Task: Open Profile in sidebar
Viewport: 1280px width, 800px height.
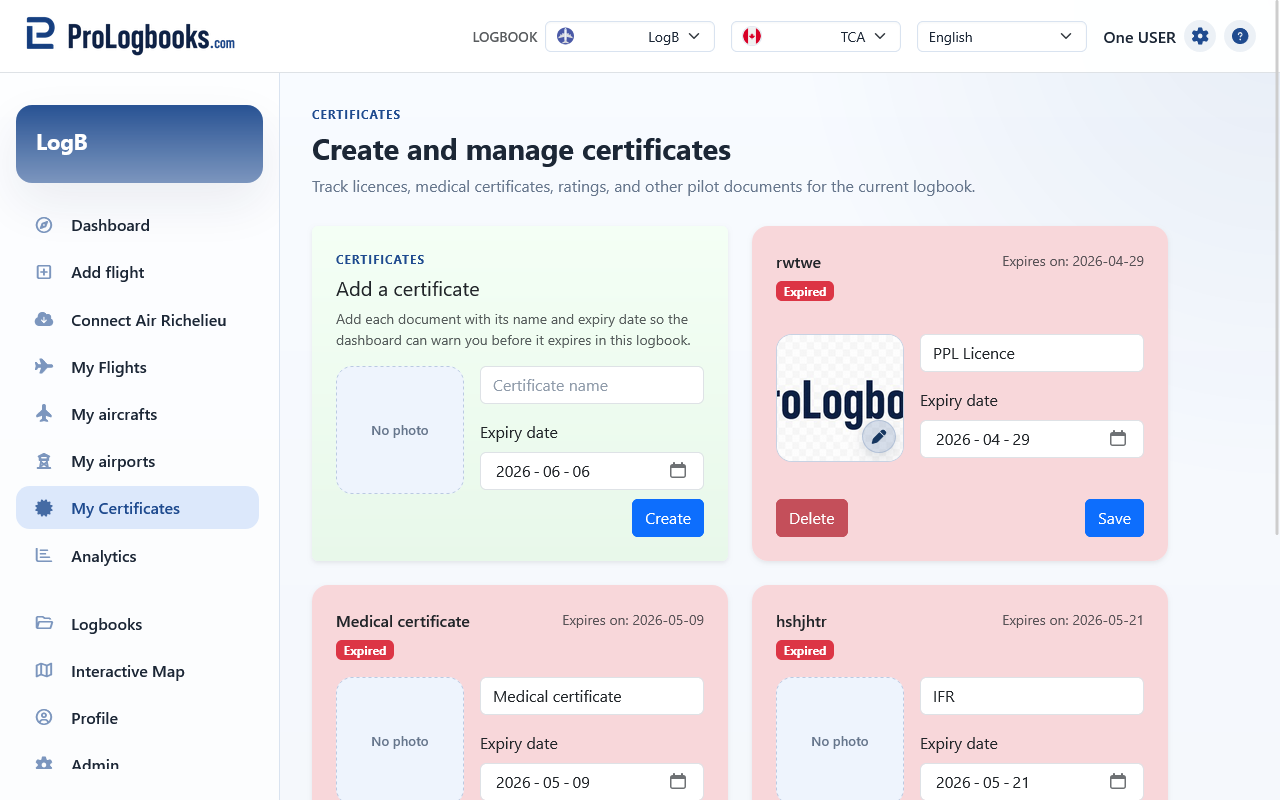Action: (x=137, y=718)
